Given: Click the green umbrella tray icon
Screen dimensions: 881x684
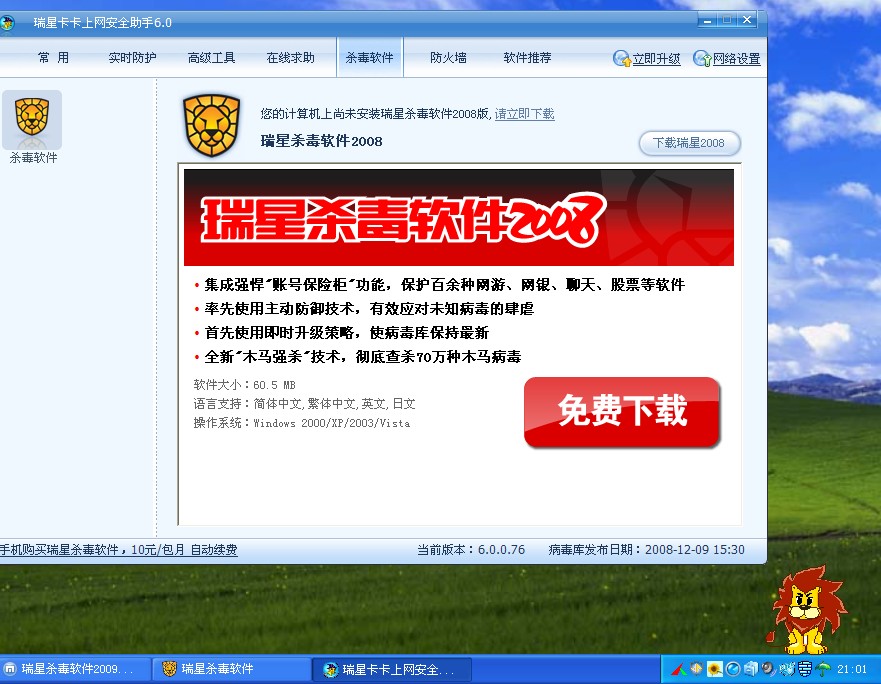Looking at the screenshot, I should pos(823,669).
